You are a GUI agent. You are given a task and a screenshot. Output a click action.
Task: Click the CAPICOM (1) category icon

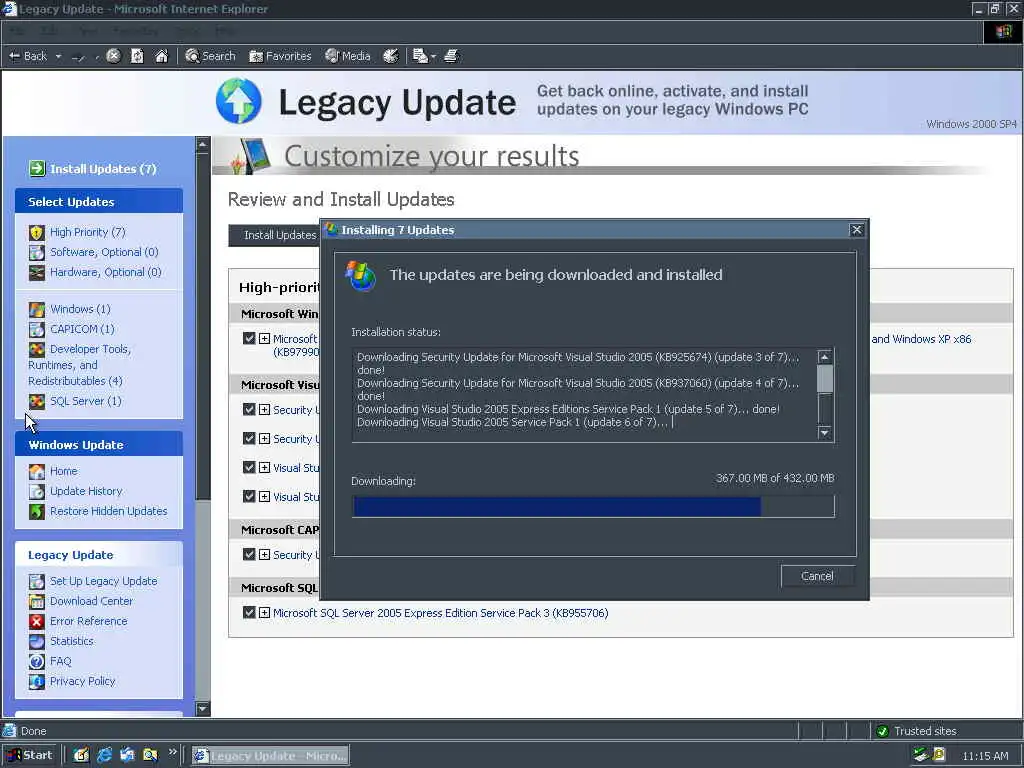(37, 329)
